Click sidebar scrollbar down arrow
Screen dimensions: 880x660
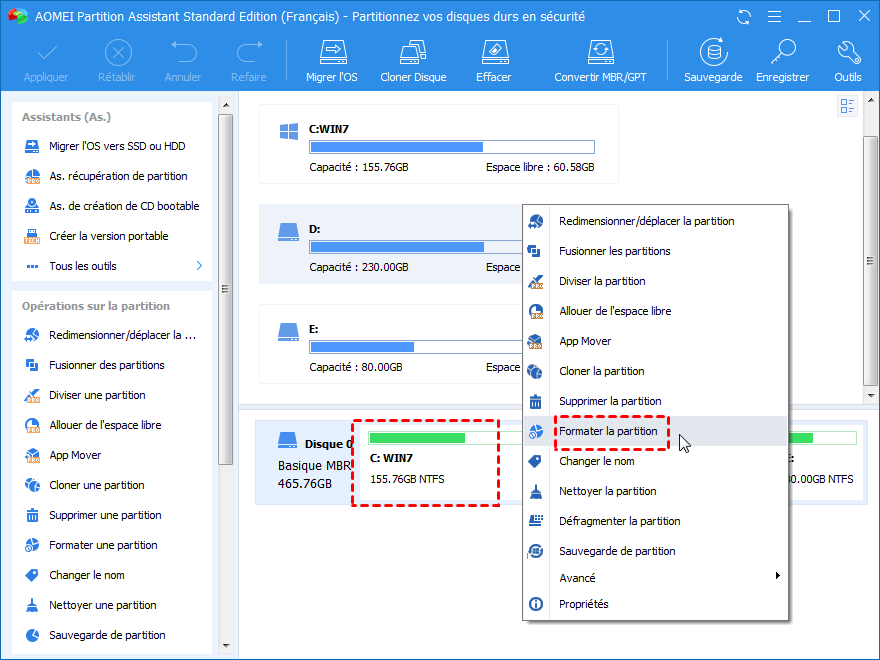pyautogui.click(x=226, y=646)
